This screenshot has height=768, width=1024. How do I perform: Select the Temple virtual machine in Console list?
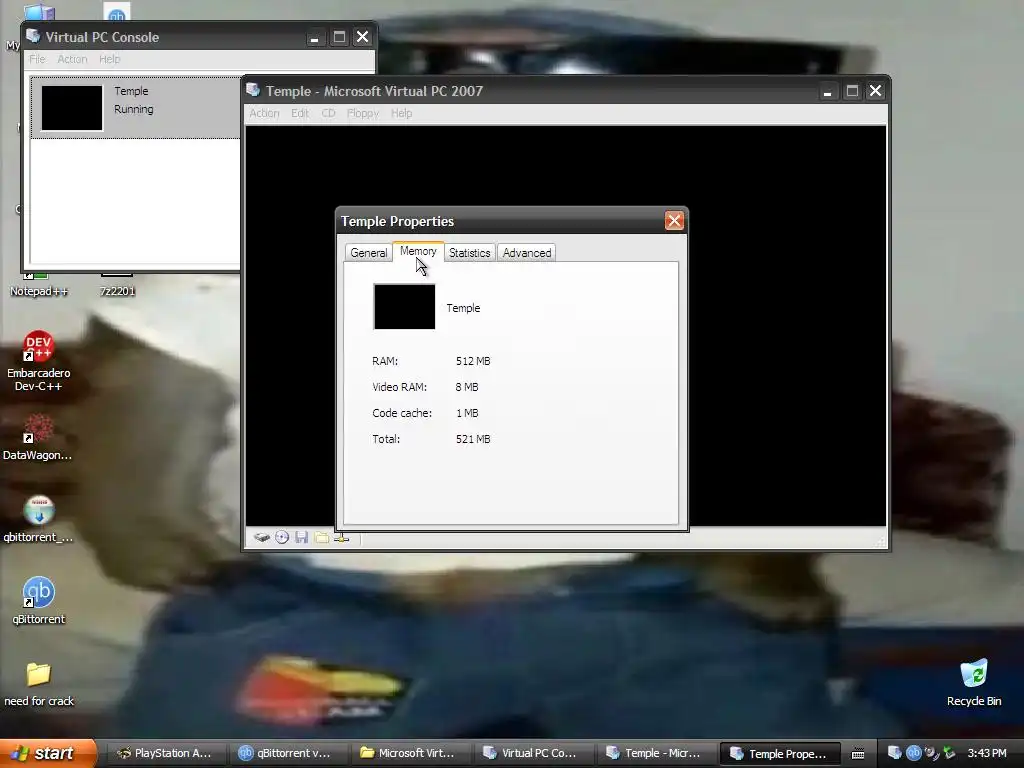(136, 108)
